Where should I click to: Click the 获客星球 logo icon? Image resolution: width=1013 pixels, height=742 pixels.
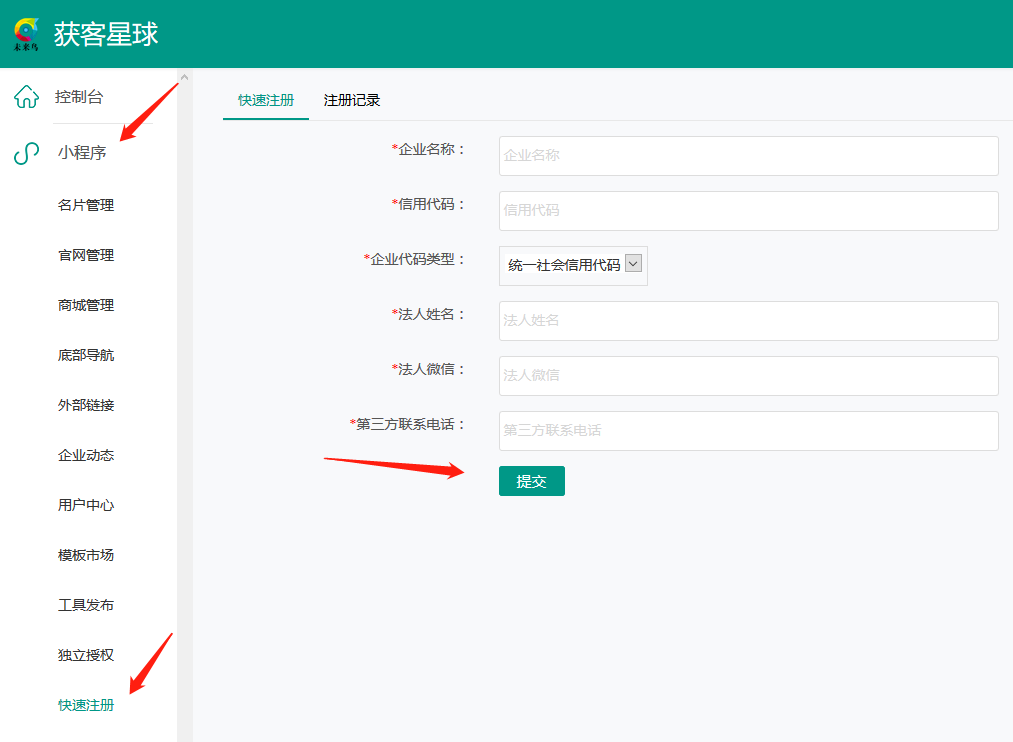(x=27, y=34)
